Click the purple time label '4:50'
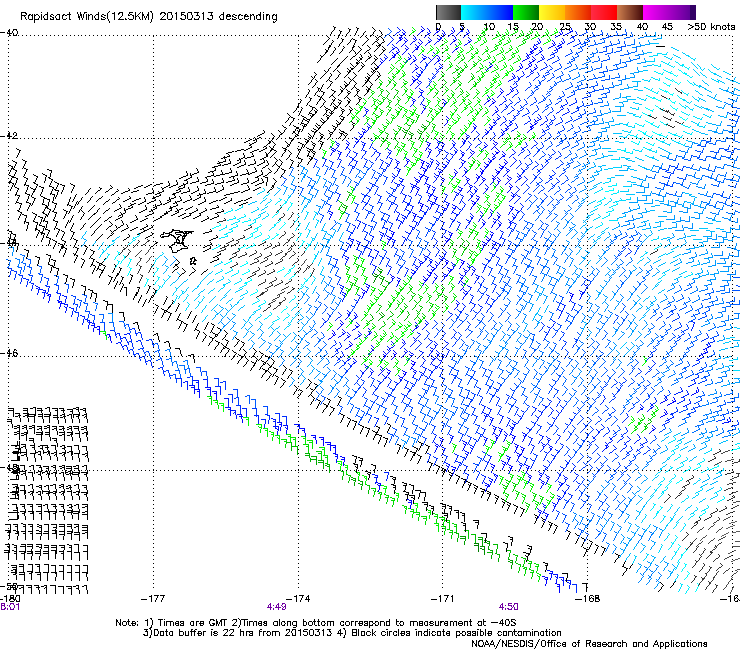740x650 pixels. (508, 607)
